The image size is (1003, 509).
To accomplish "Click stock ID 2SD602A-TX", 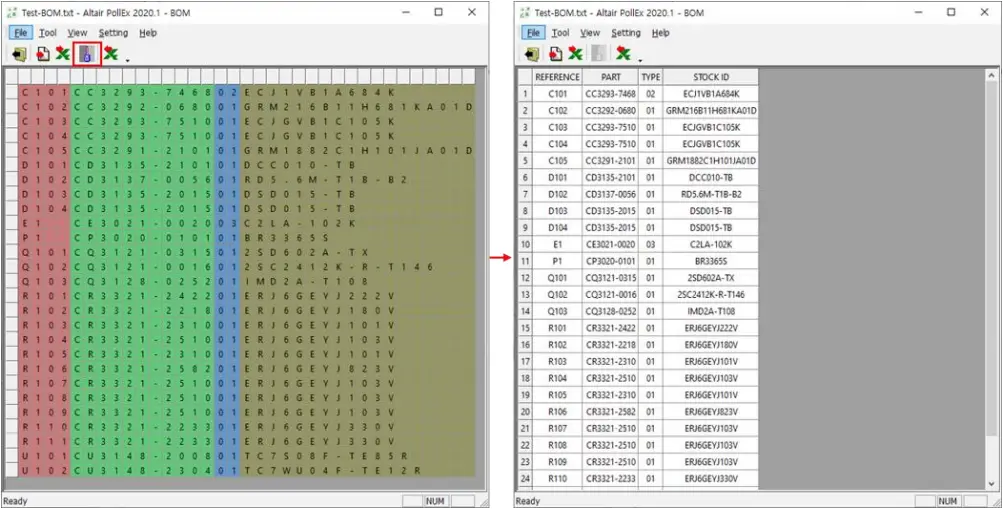I will coord(711,278).
